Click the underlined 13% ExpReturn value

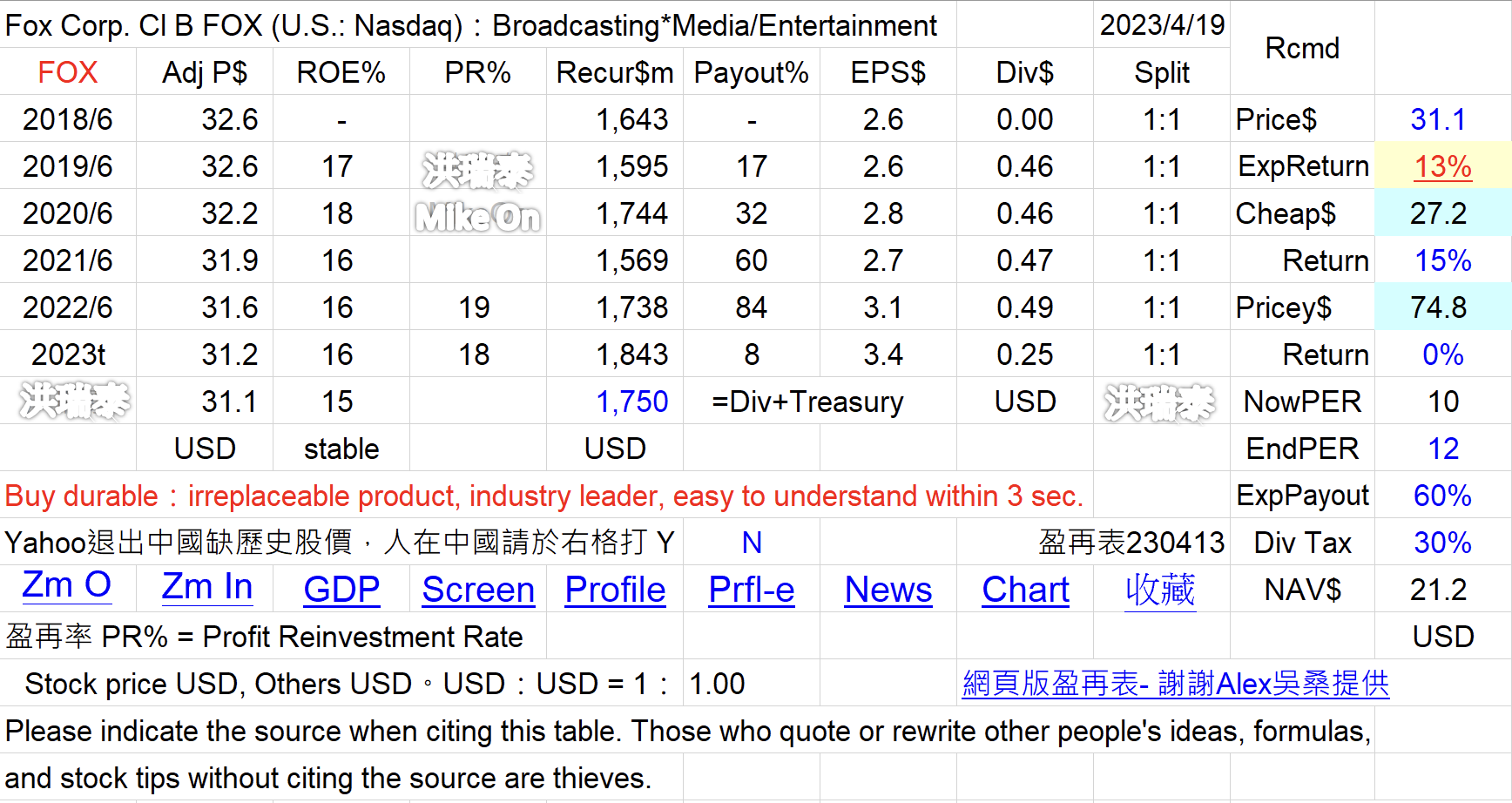[1442, 166]
